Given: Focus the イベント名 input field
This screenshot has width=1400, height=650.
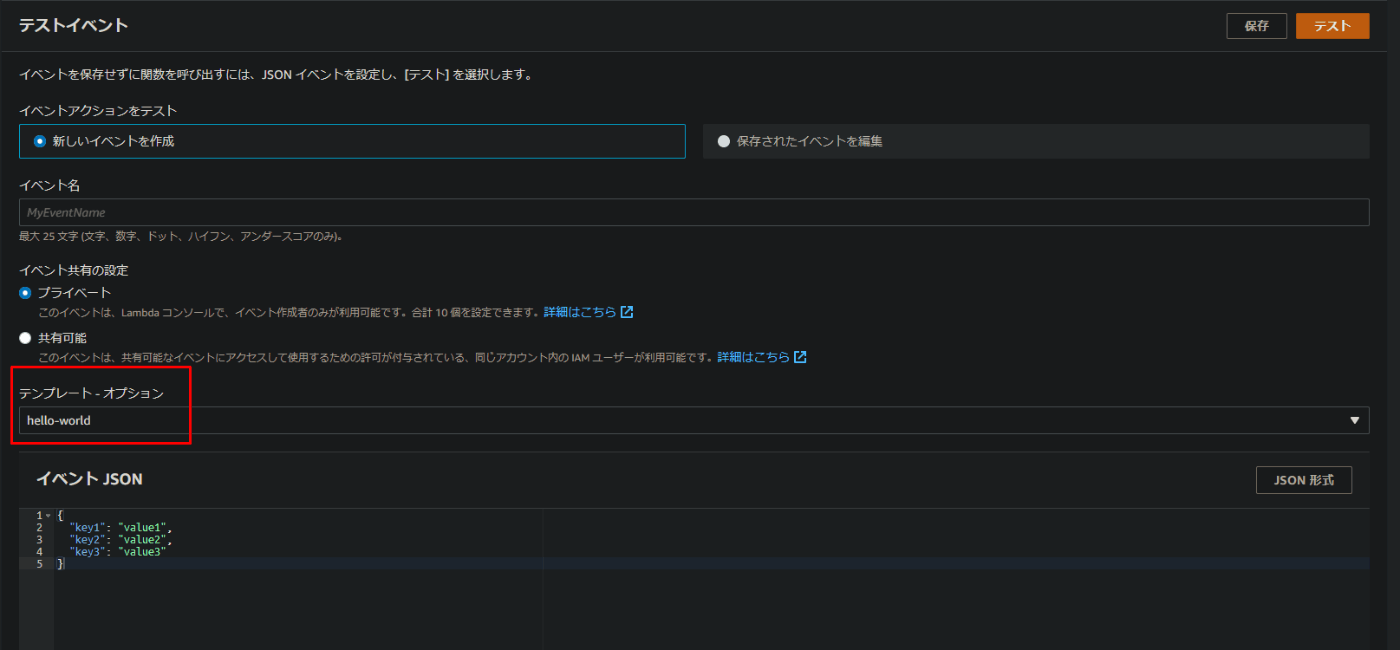Looking at the screenshot, I should click(x=694, y=212).
